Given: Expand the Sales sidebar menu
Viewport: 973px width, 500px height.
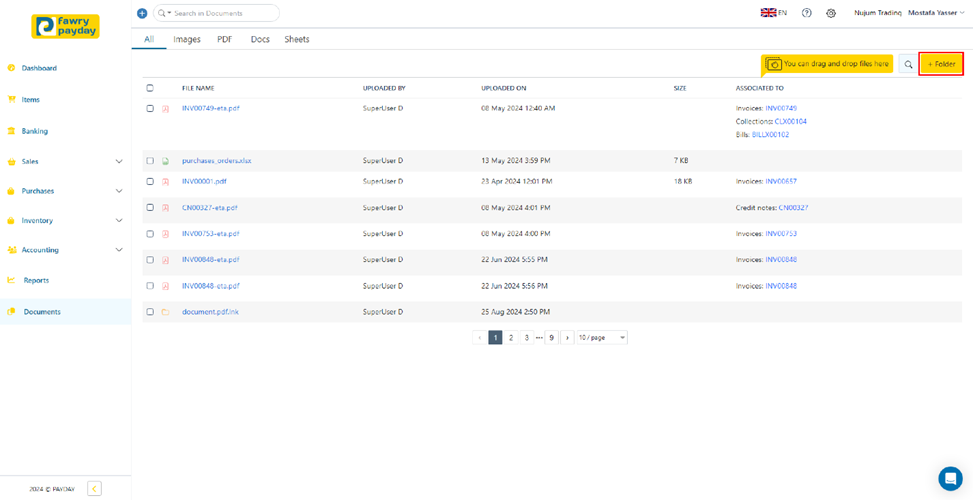Looking at the screenshot, I should [x=119, y=161].
